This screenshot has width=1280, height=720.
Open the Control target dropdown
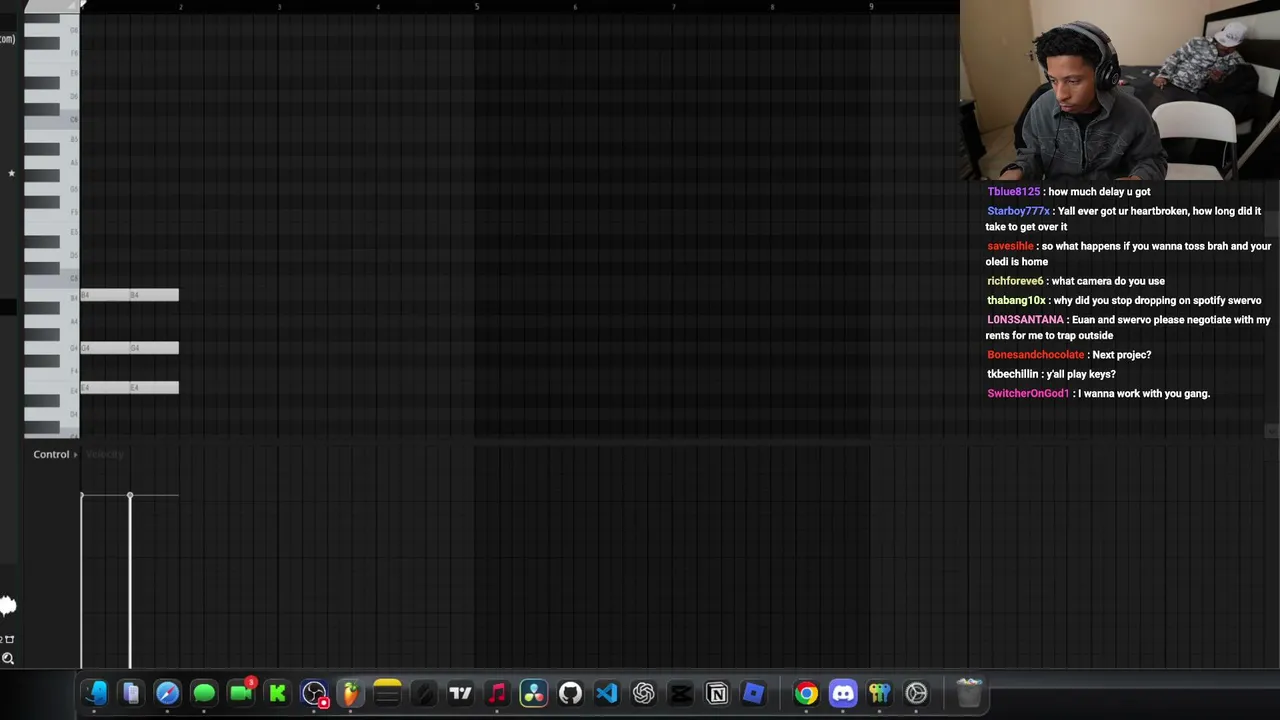tap(55, 454)
